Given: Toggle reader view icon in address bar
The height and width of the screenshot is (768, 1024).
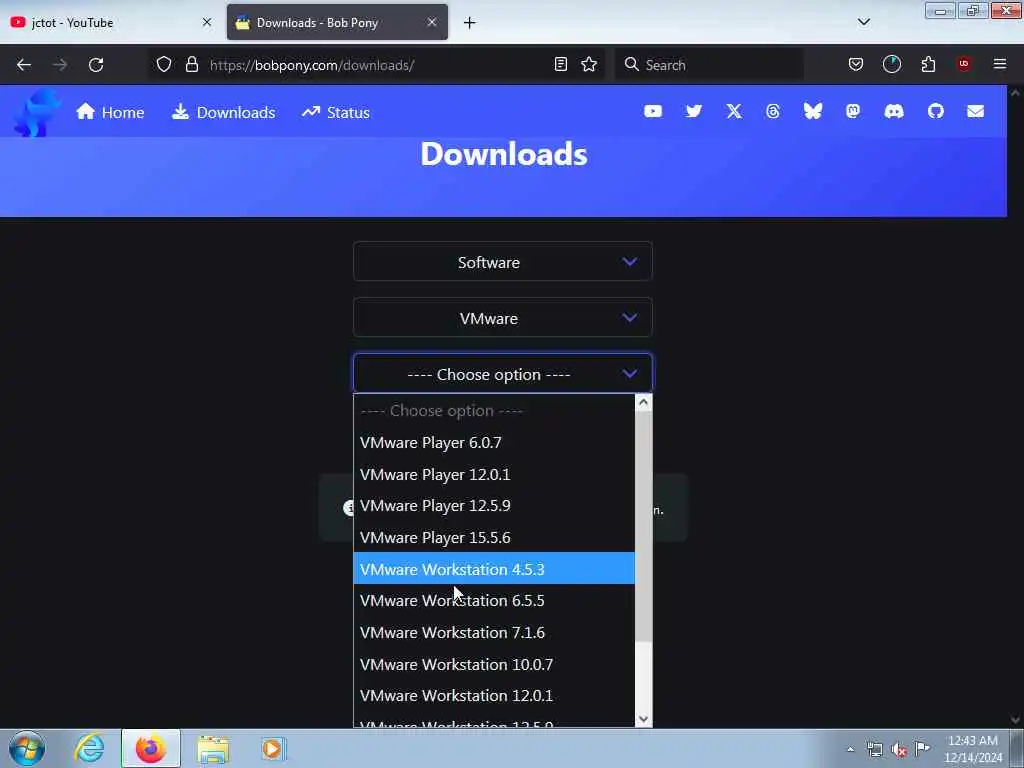Looking at the screenshot, I should click(x=560, y=65).
